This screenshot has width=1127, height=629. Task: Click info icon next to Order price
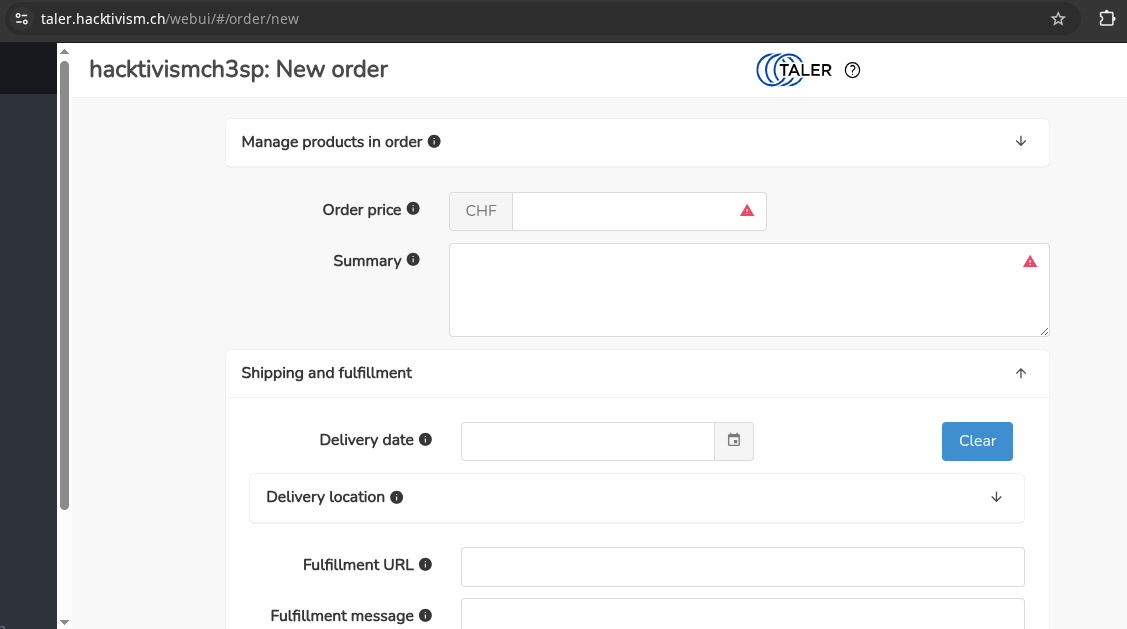click(413, 210)
